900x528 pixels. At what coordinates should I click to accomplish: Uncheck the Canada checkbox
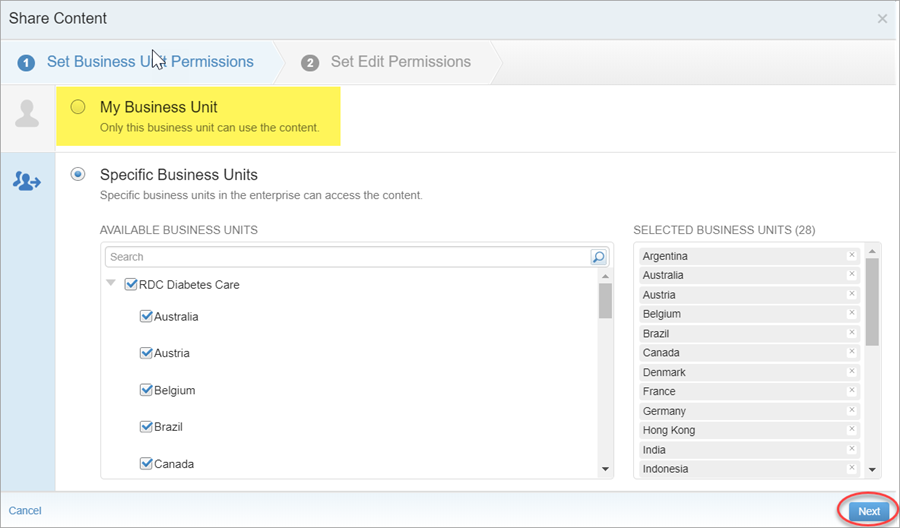tap(146, 464)
